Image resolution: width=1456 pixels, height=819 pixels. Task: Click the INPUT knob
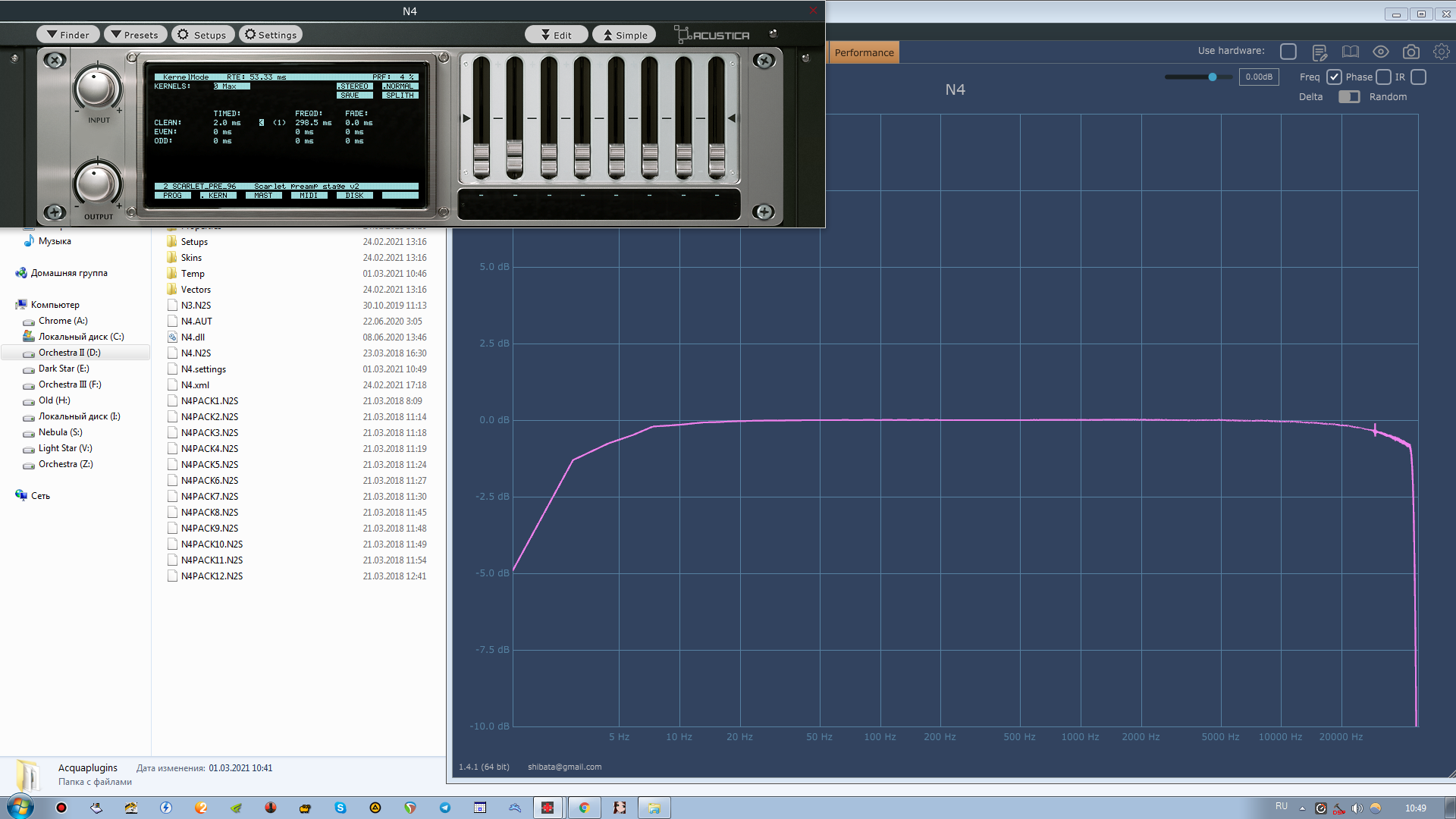pos(97,88)
